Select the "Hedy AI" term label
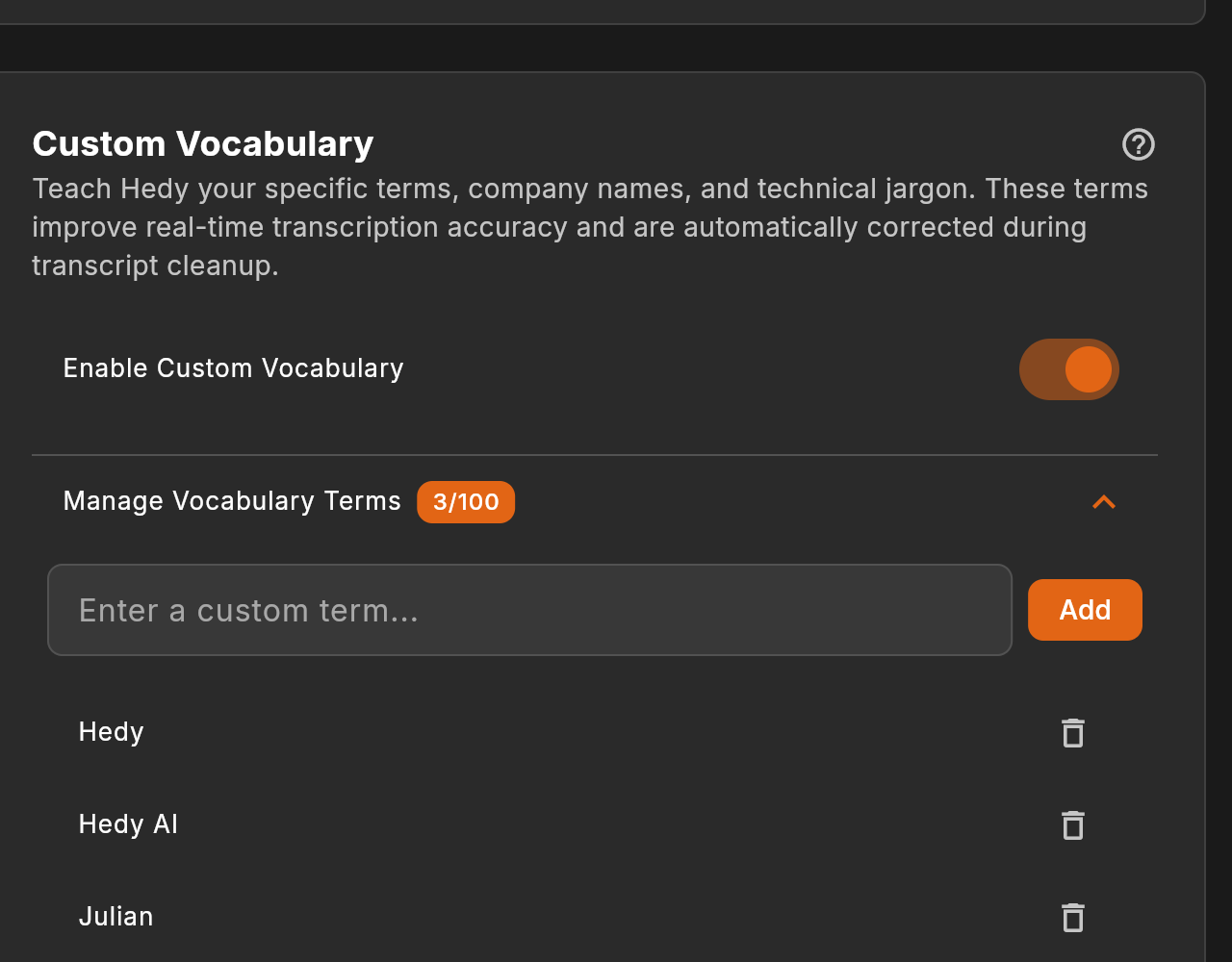 point(128,823)
